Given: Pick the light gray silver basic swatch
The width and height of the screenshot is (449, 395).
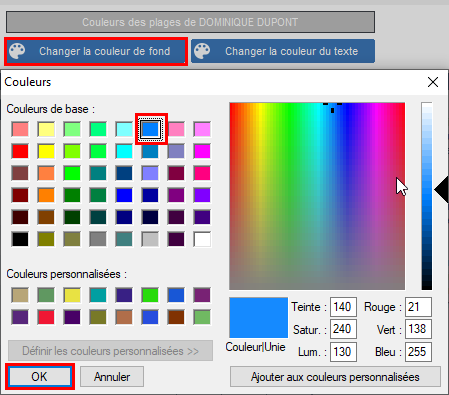Looking at the screenshot, I should pyautogui.click(x=150, y=239).
